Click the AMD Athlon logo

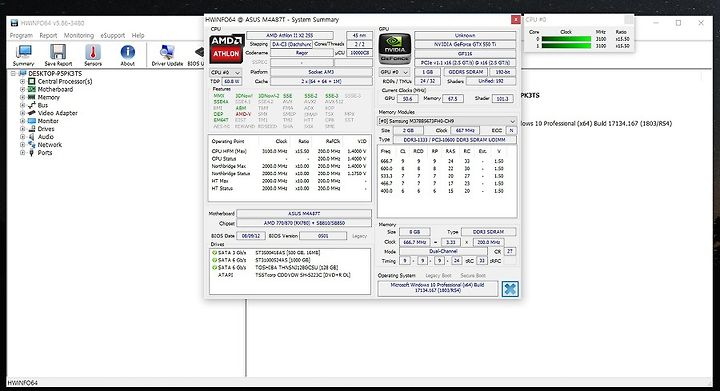click(226, 49)
